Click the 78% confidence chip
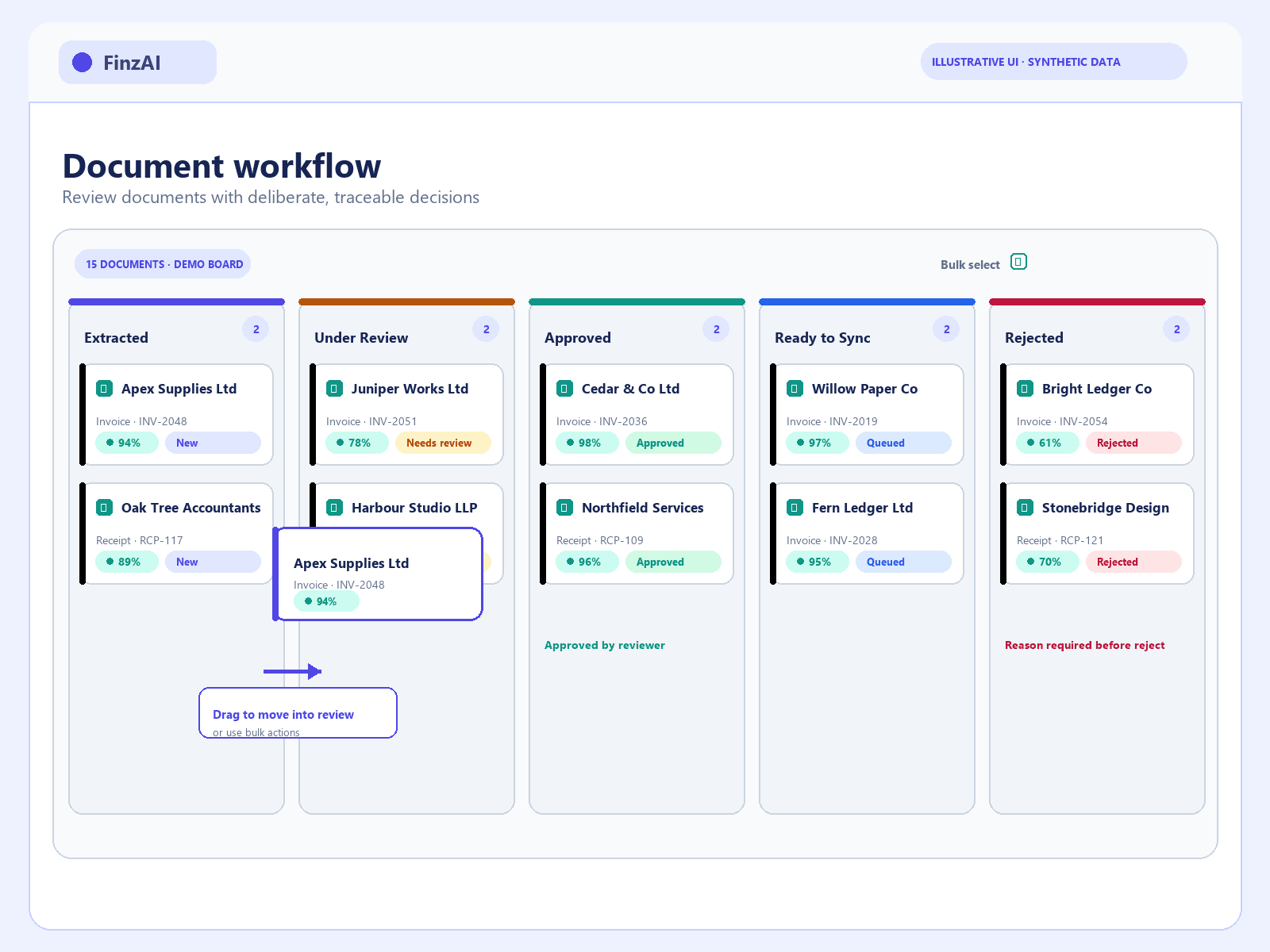Viewport: 1270px width, 952px height. point(357,443)
